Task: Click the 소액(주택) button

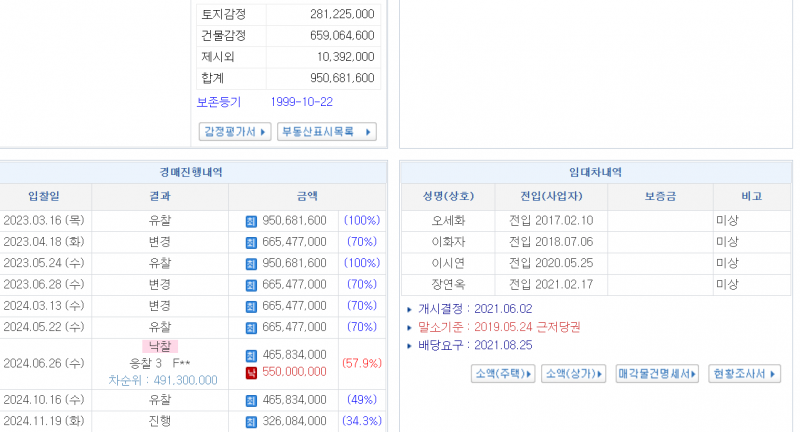Action: click(503, 374)
